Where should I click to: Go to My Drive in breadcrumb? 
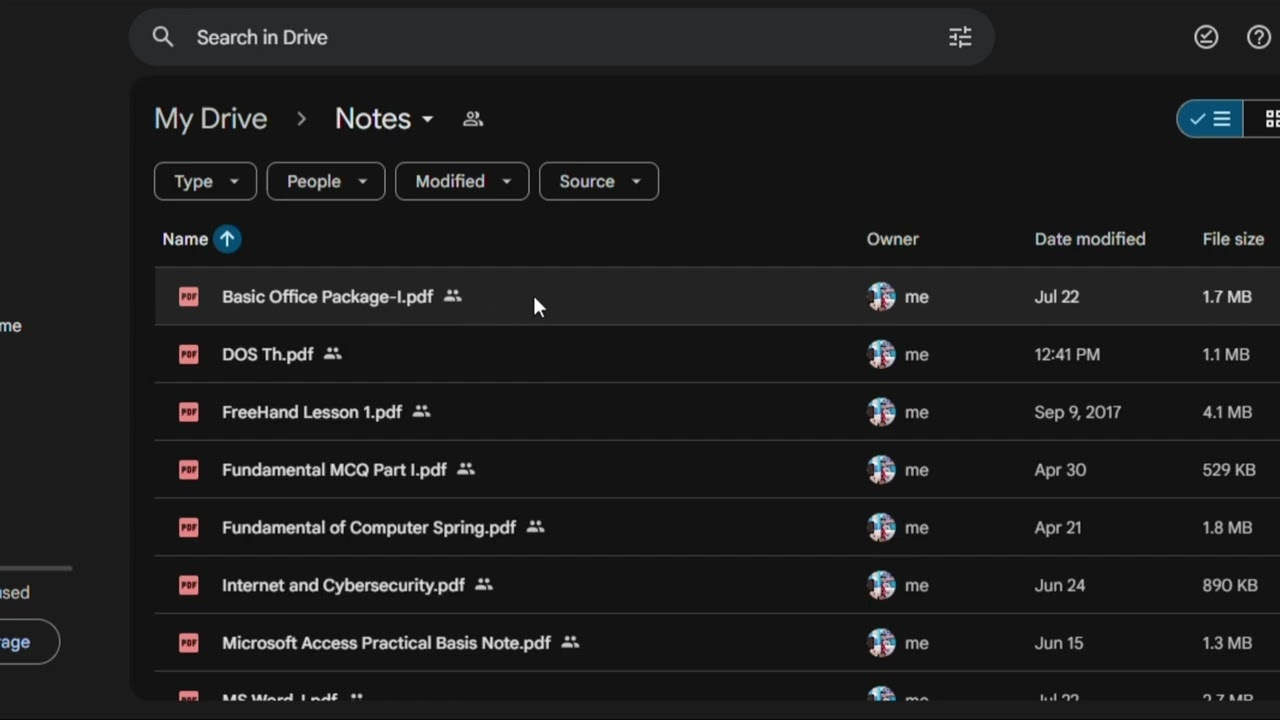[211, 119]
